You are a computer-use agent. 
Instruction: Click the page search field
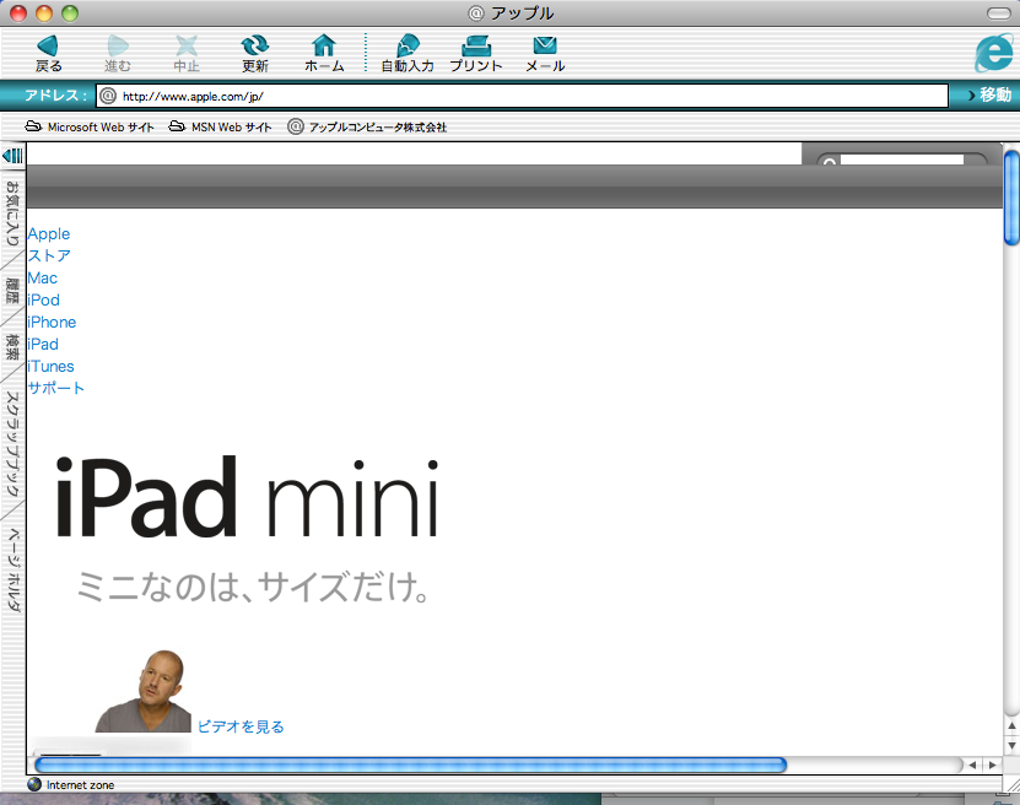point(902,160)
